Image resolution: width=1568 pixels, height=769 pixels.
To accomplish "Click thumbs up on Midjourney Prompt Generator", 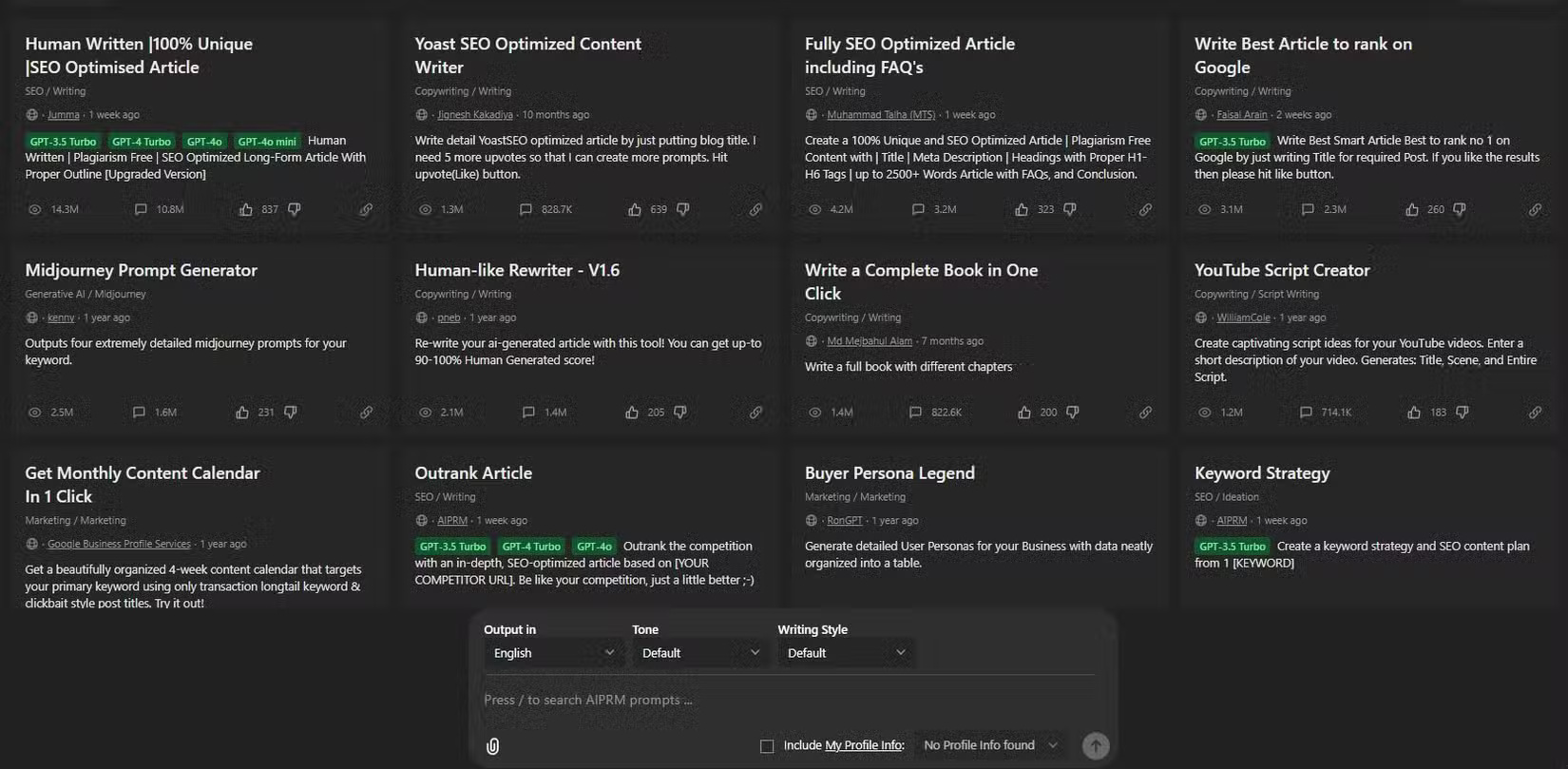I will click(x=244, y=412).
